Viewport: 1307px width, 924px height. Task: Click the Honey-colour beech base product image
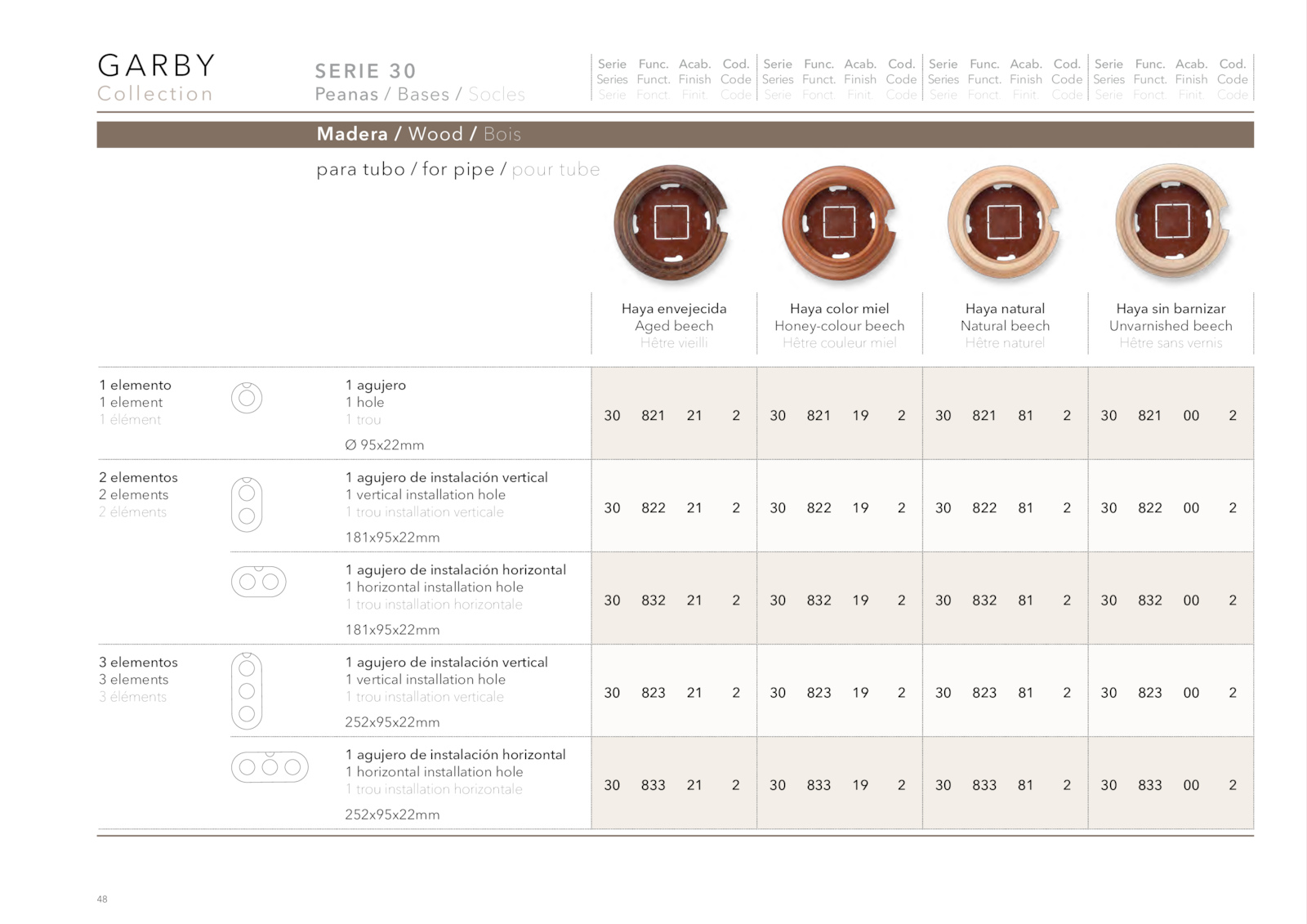tap(839, 223)
